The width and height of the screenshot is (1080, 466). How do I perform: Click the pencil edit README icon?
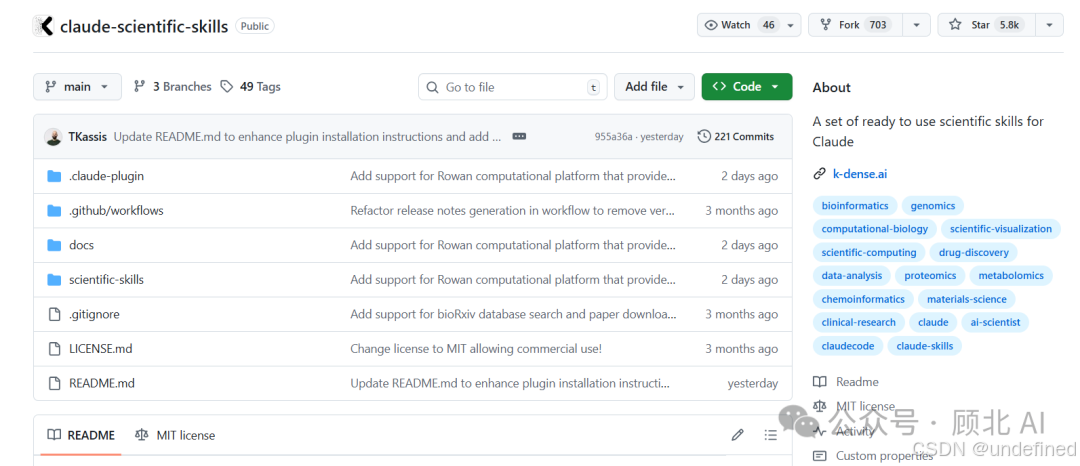tap(738, 435)
